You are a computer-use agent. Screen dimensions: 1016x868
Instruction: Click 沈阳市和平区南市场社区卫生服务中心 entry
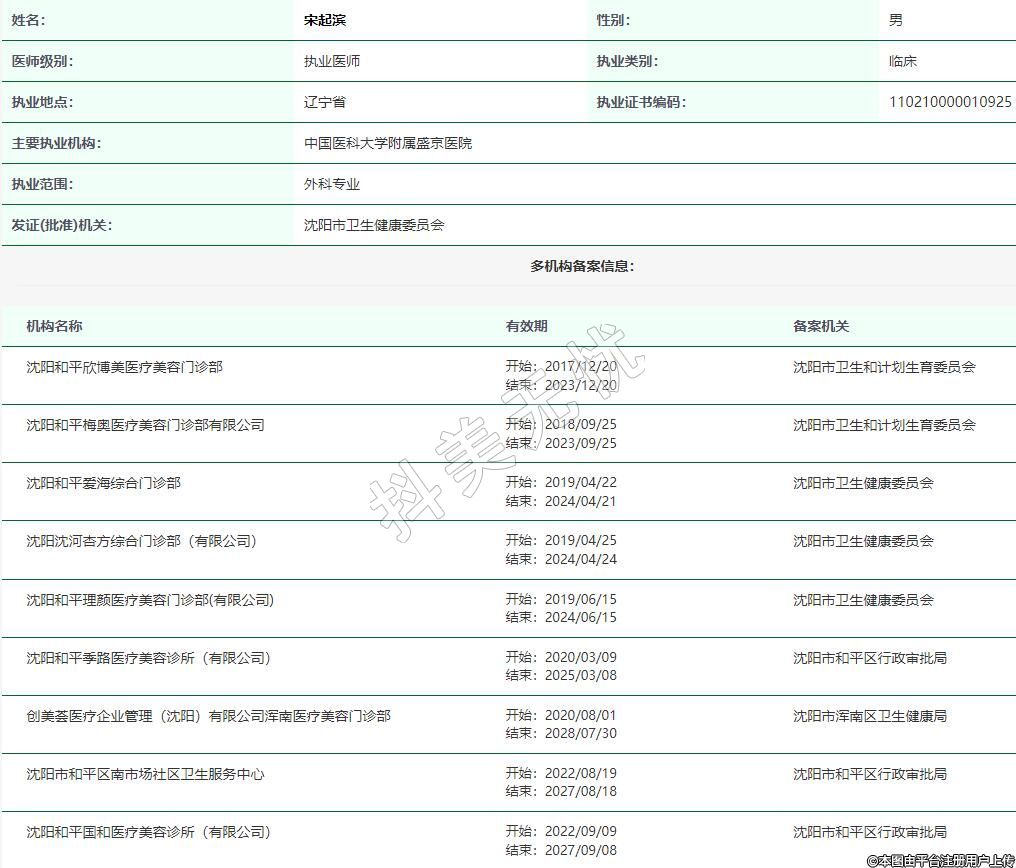(x=146, y=774)
